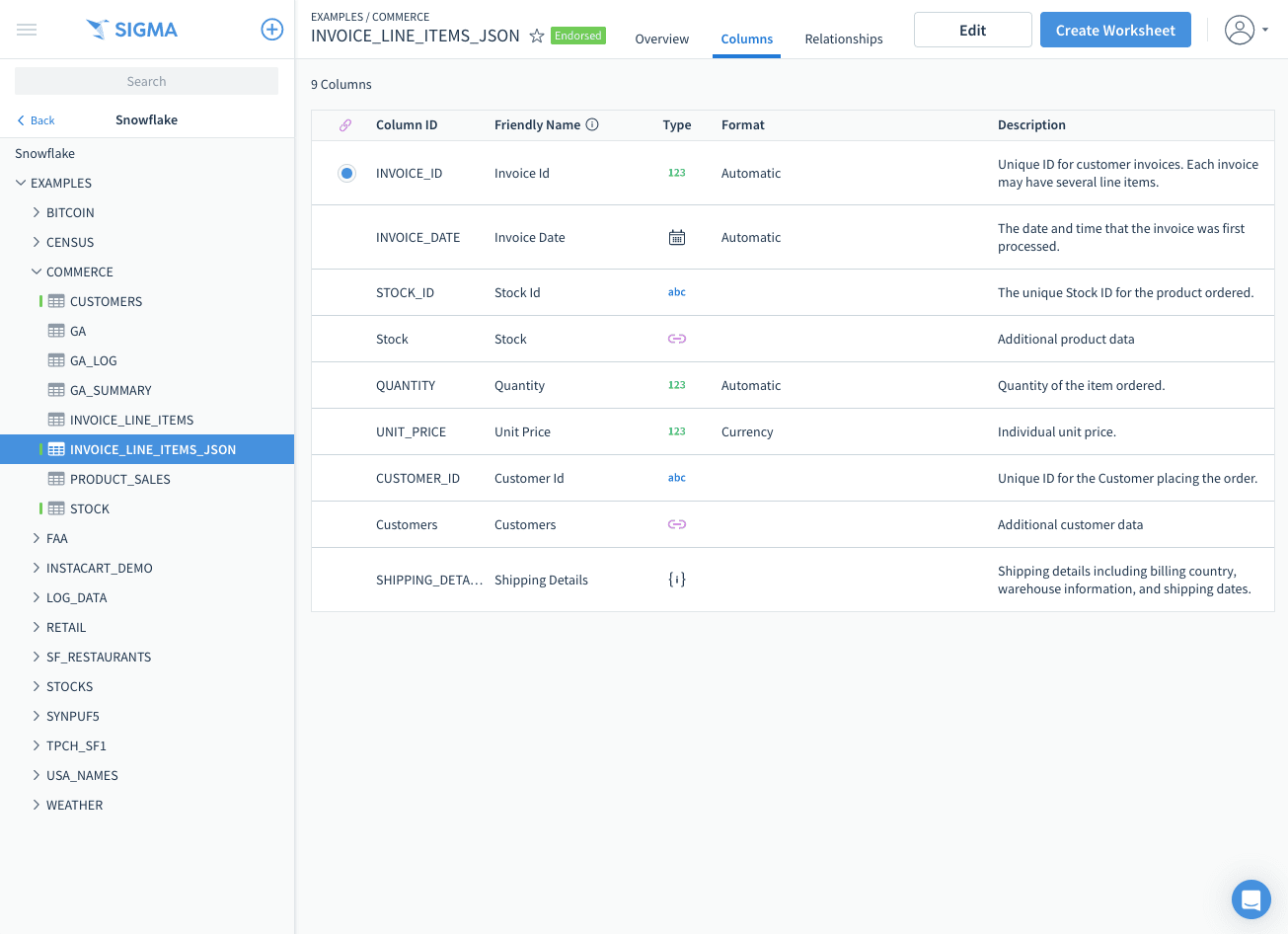Select the INVOICE_ID radio button
This screenshot has width=1288, height=934.
(x=346, y=174)
